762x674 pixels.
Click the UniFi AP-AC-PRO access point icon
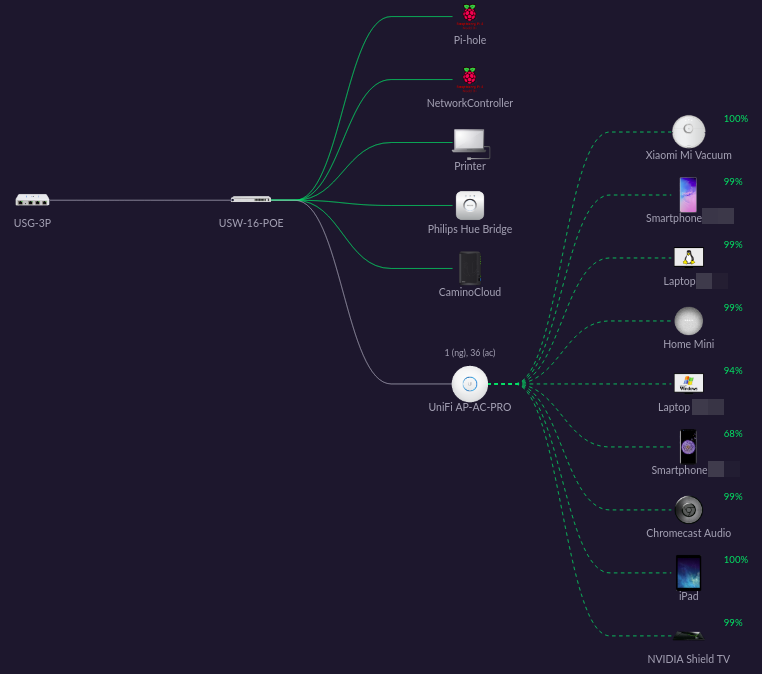point(469,384)
